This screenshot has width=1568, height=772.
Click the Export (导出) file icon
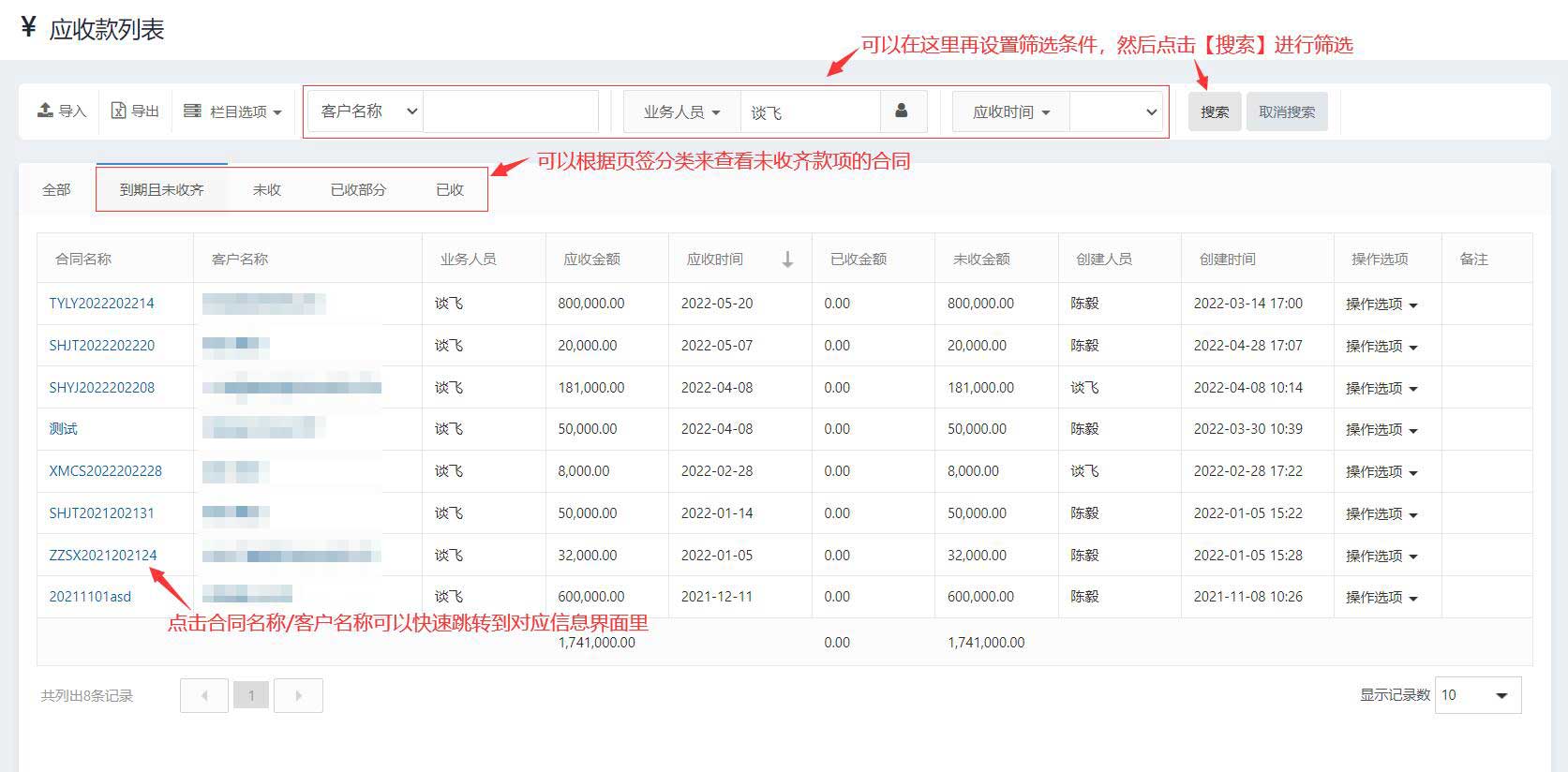point(119,111)
